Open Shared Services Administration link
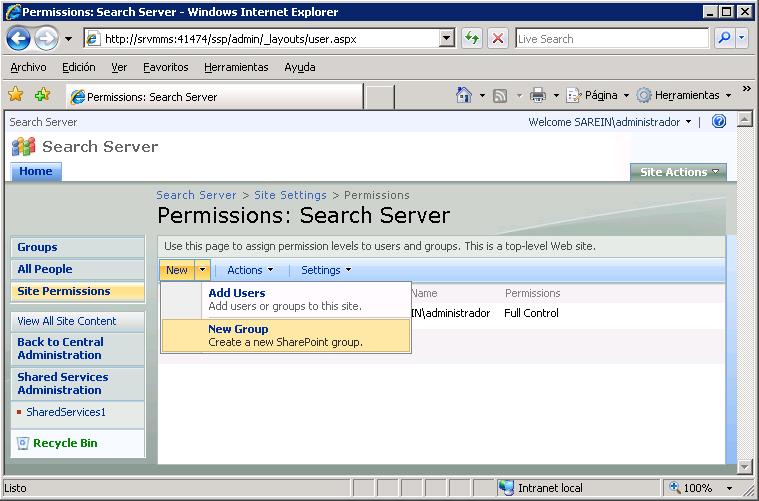 coord(63,383)
